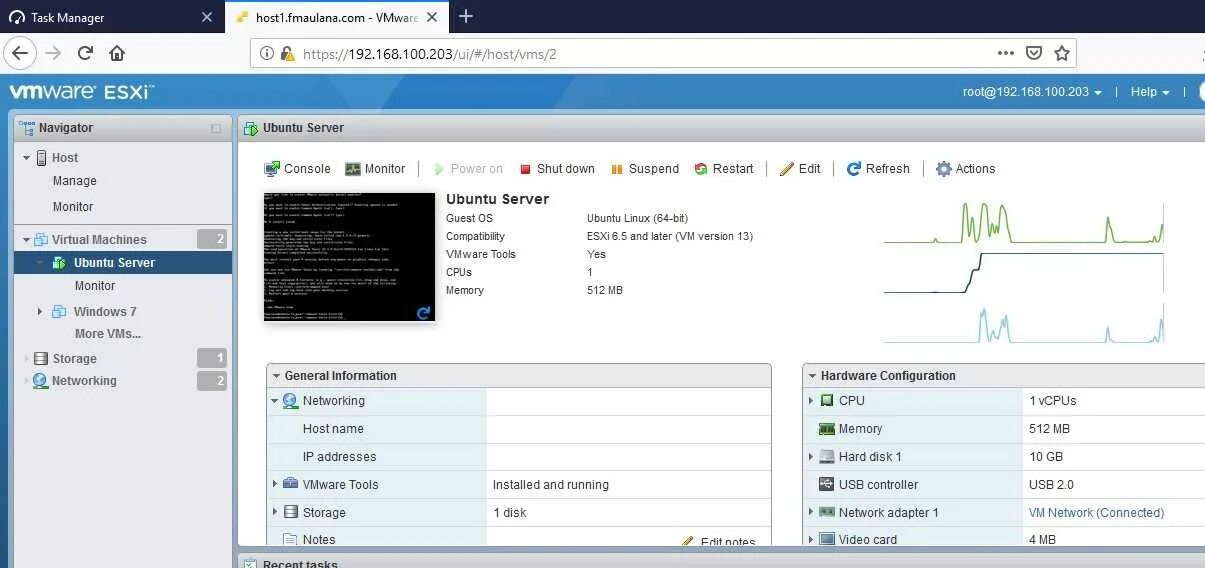1205x568 pixels.
Task: Click the VMware ESXi logo
Action: pos(81,92)
